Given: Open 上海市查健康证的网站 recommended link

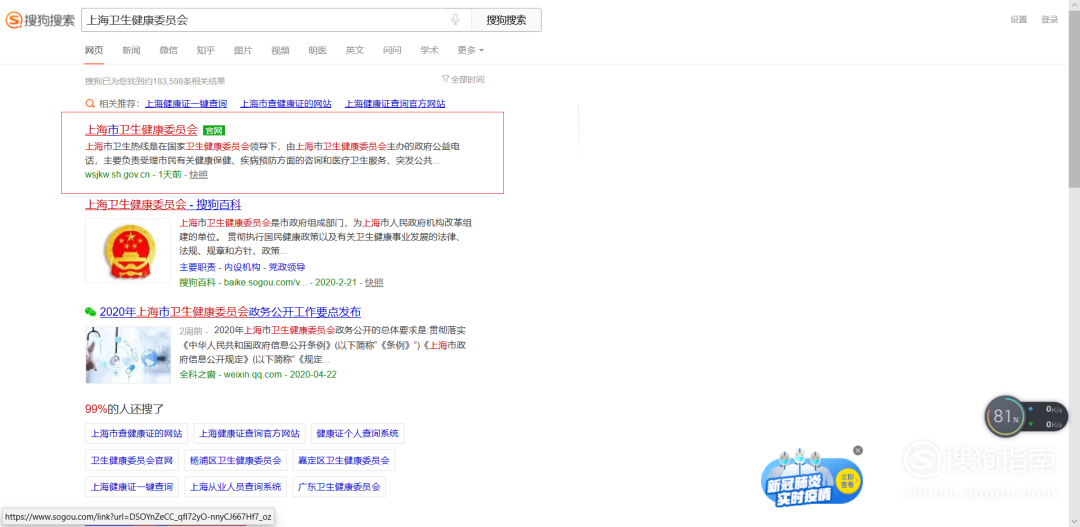Looking at the screenshot, I should [286, 104].
